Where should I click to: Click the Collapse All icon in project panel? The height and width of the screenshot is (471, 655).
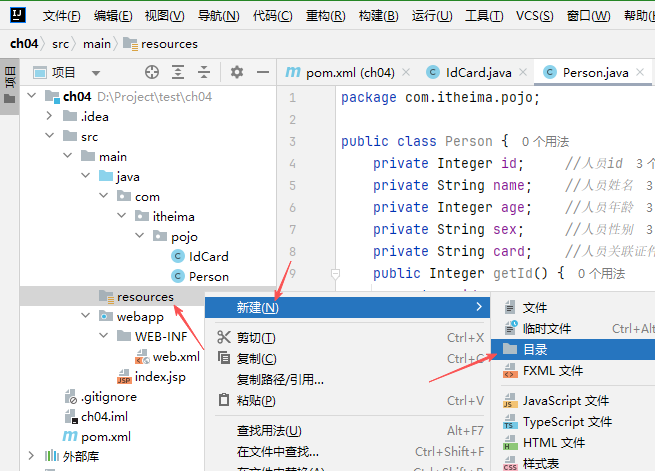click(204, 72)
